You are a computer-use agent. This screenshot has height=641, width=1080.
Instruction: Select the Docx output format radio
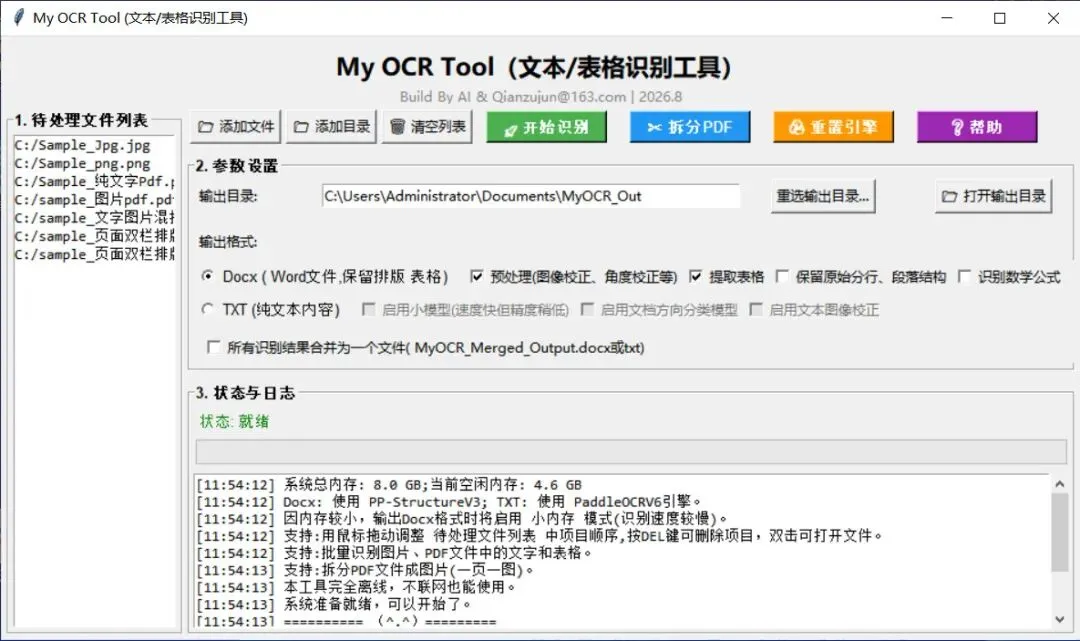(207, 276)
